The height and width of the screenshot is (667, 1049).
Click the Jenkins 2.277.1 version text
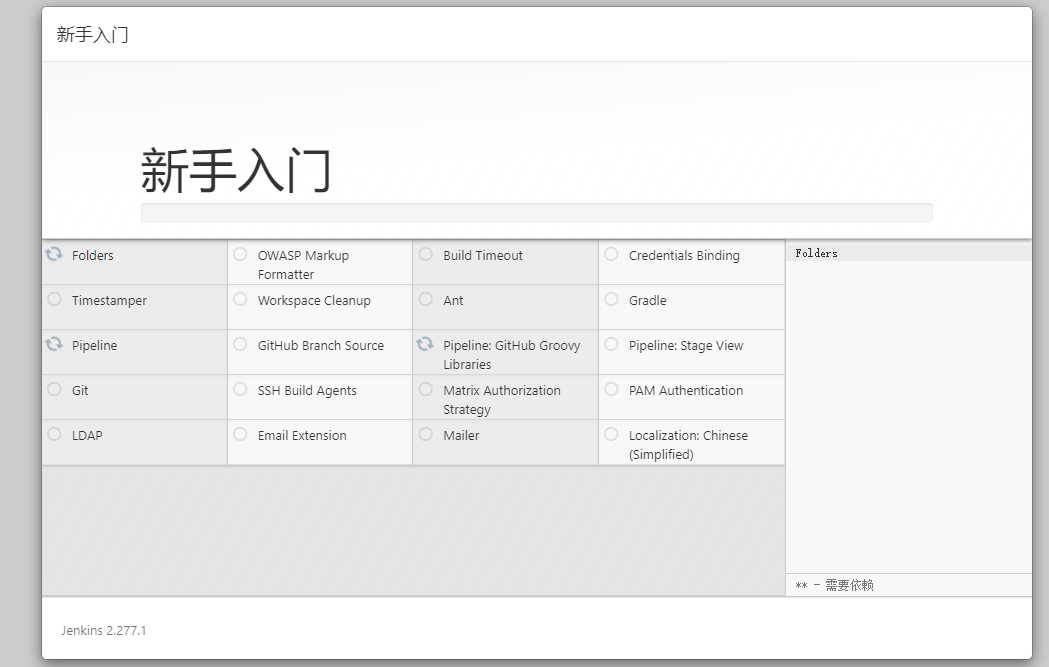pos(103,631)
